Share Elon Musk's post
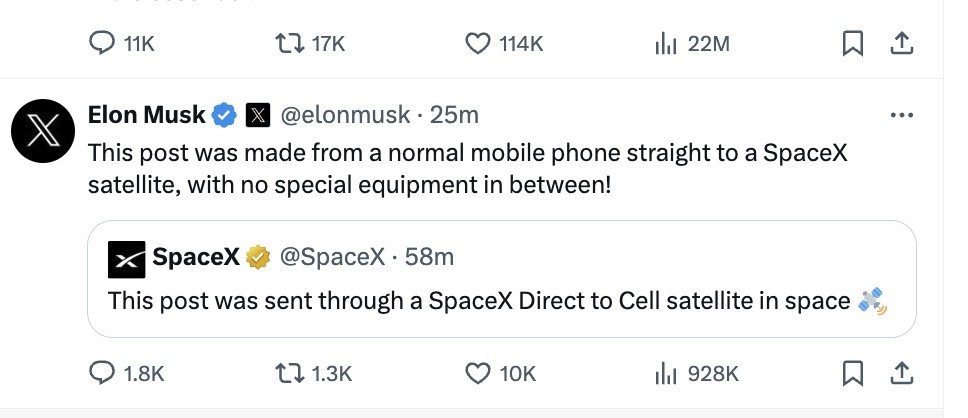This screenshot has height=418, width=968. pos(901,374)
